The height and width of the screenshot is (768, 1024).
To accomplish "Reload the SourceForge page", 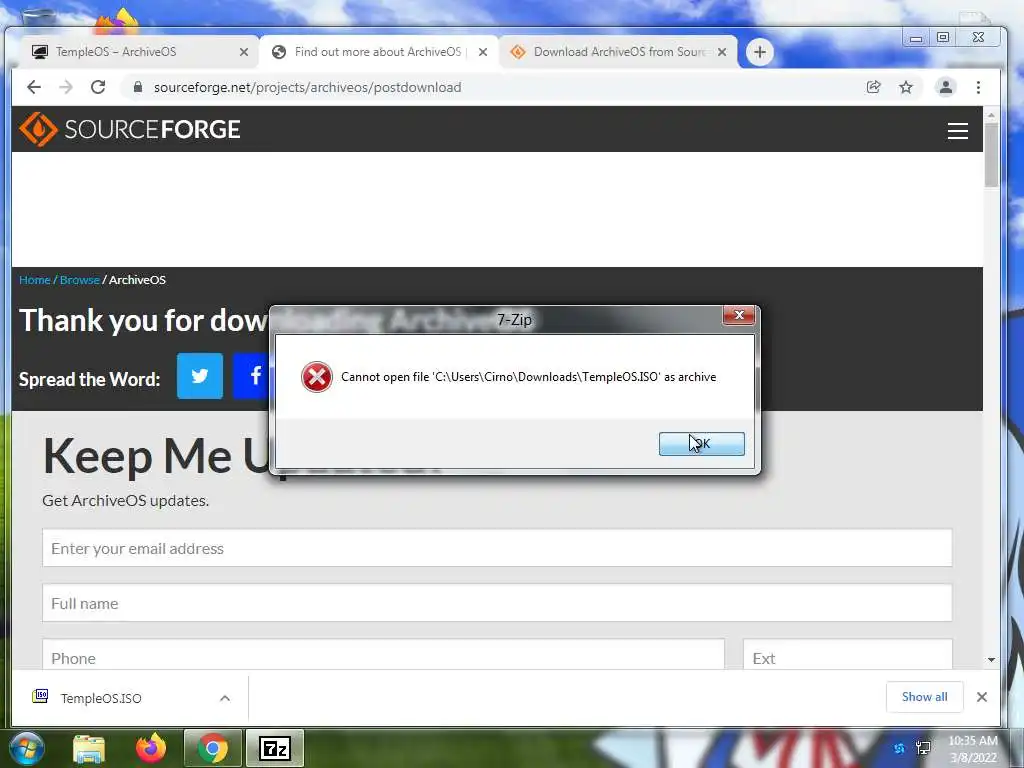I will pos(98,87).
